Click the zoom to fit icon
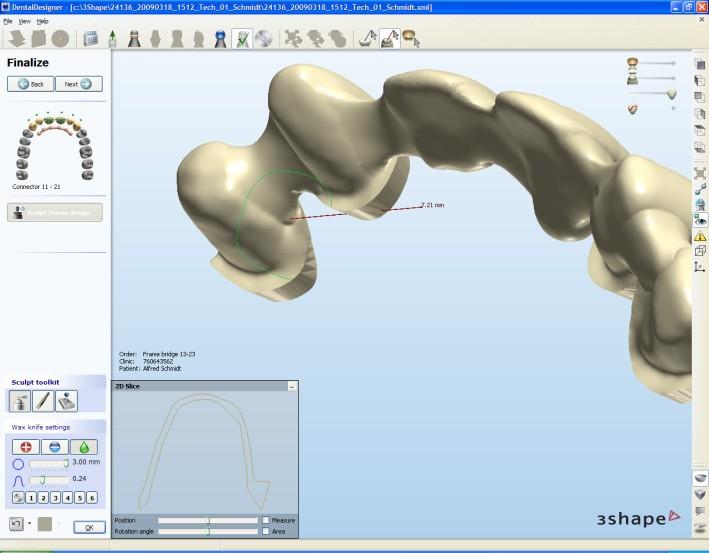This screenshot has width=709, height=553. [700, 174]
